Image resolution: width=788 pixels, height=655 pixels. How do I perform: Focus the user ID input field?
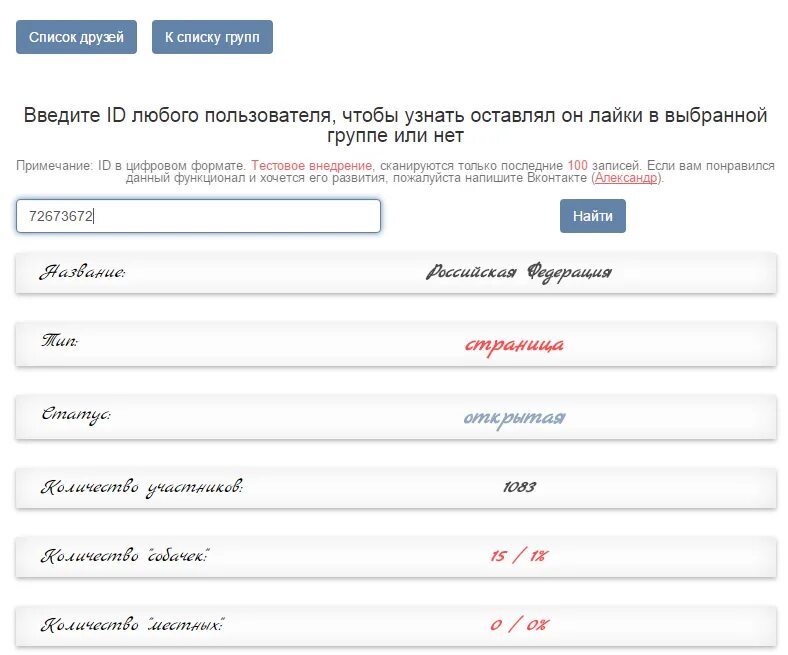(x=198, y=216)
